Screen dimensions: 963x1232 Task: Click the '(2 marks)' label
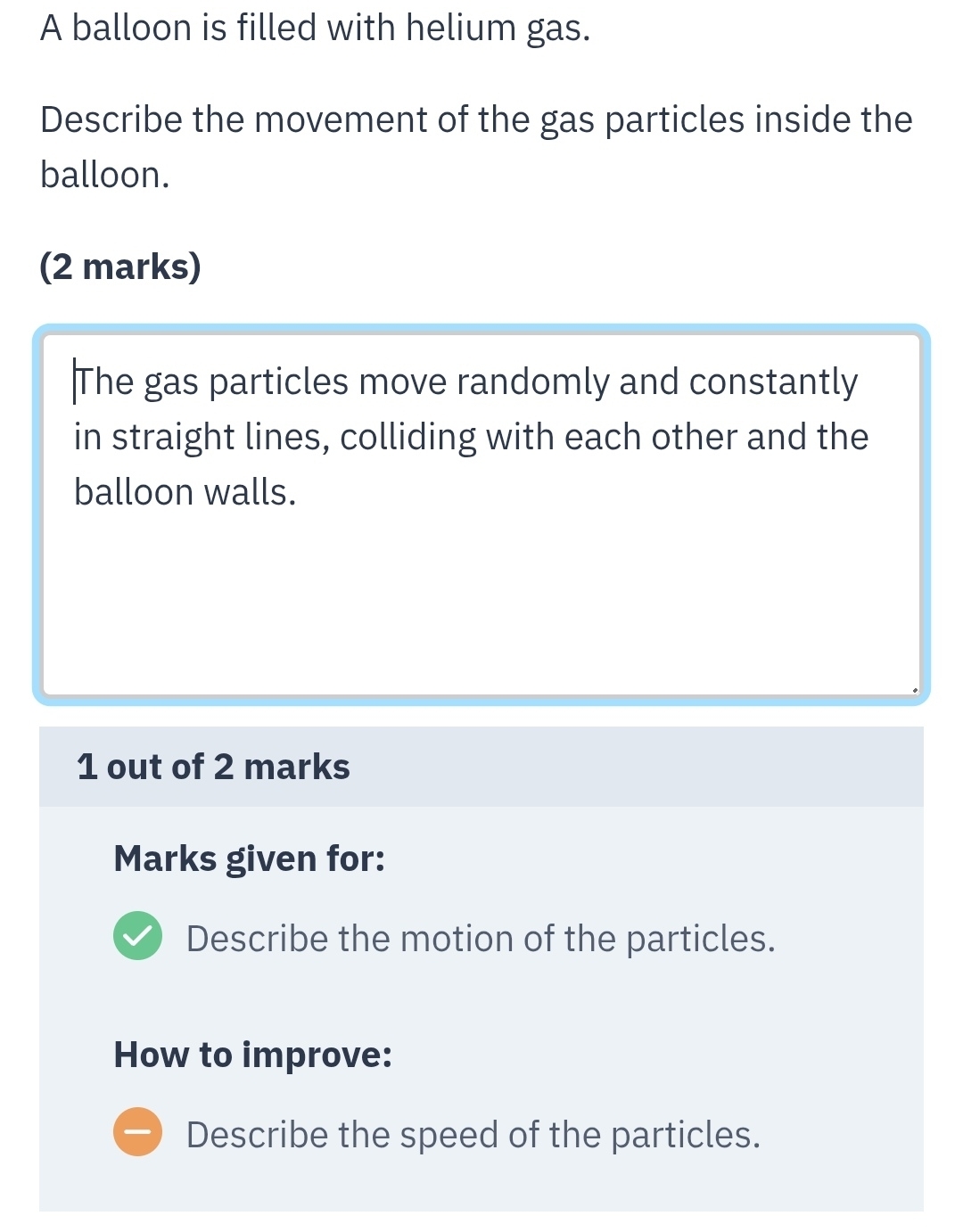tap(120, 267)
